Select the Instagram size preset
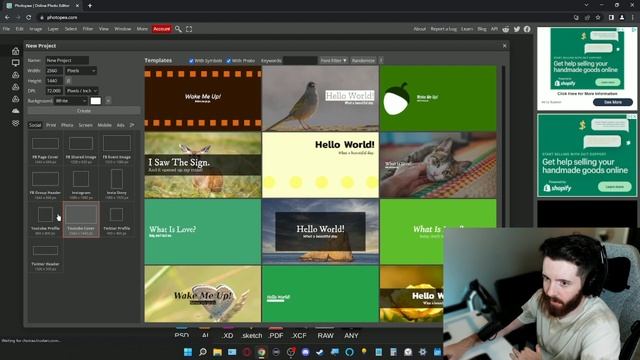640x360 pixels. [x=81, y=183]
